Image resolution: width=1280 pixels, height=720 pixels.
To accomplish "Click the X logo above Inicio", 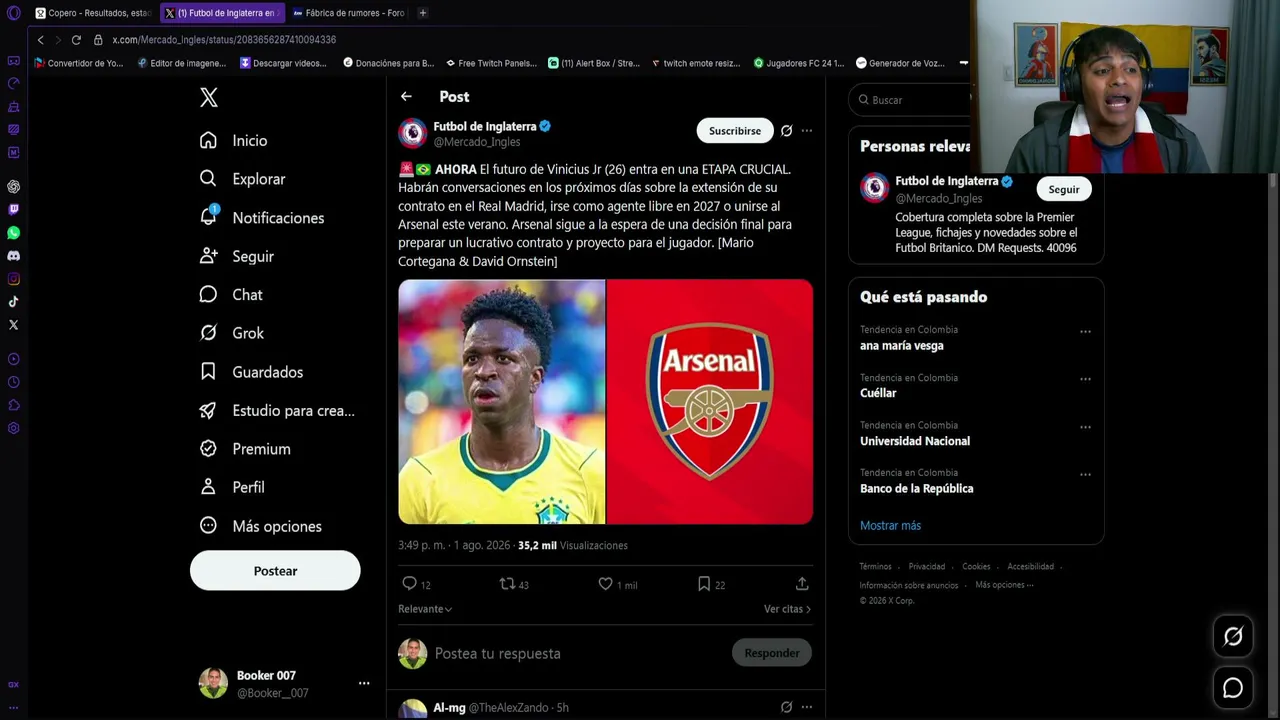I will point(208,97).
